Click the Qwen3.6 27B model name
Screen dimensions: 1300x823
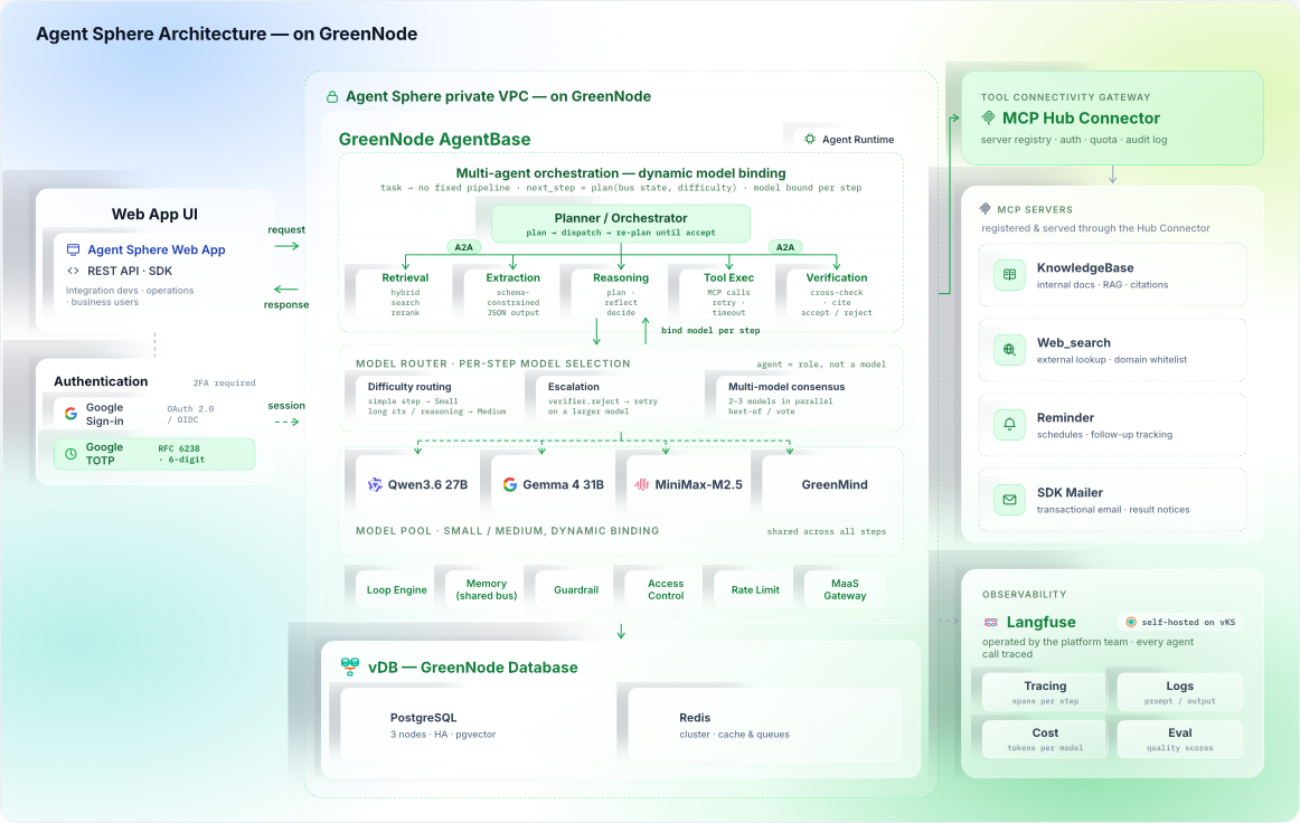point(428,485)
